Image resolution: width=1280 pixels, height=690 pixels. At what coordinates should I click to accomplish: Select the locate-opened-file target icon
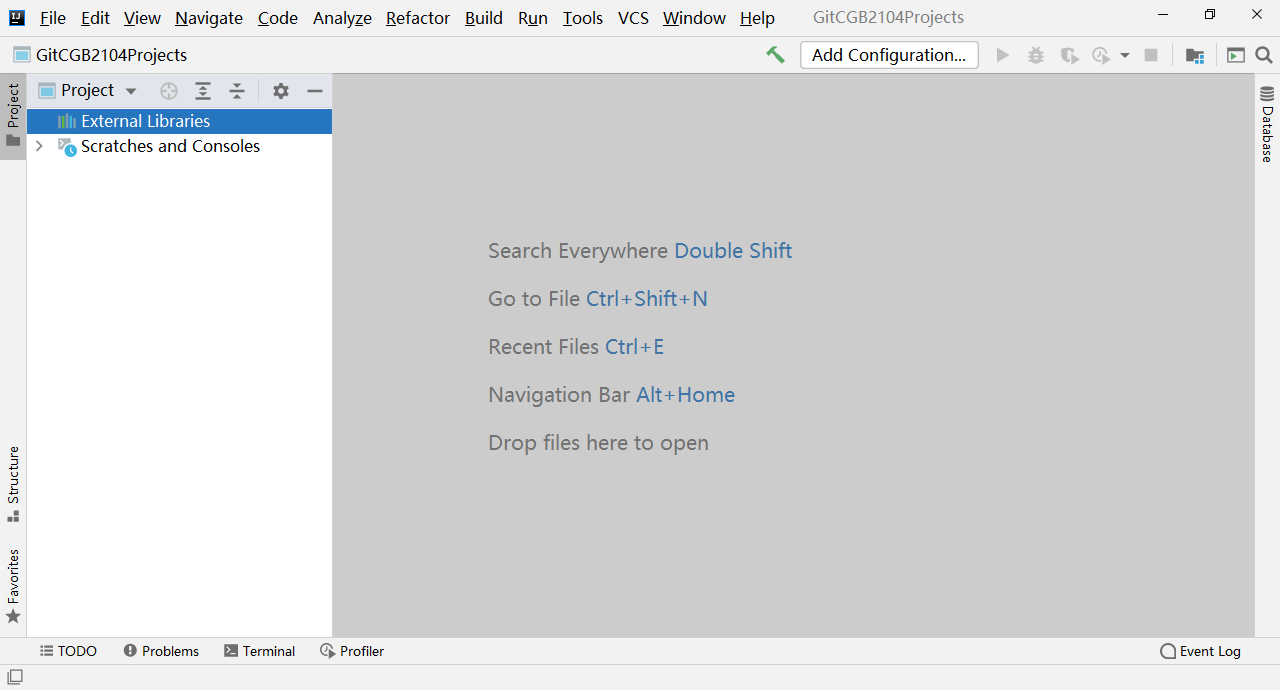pyautogui.click(x=169, y=91)
